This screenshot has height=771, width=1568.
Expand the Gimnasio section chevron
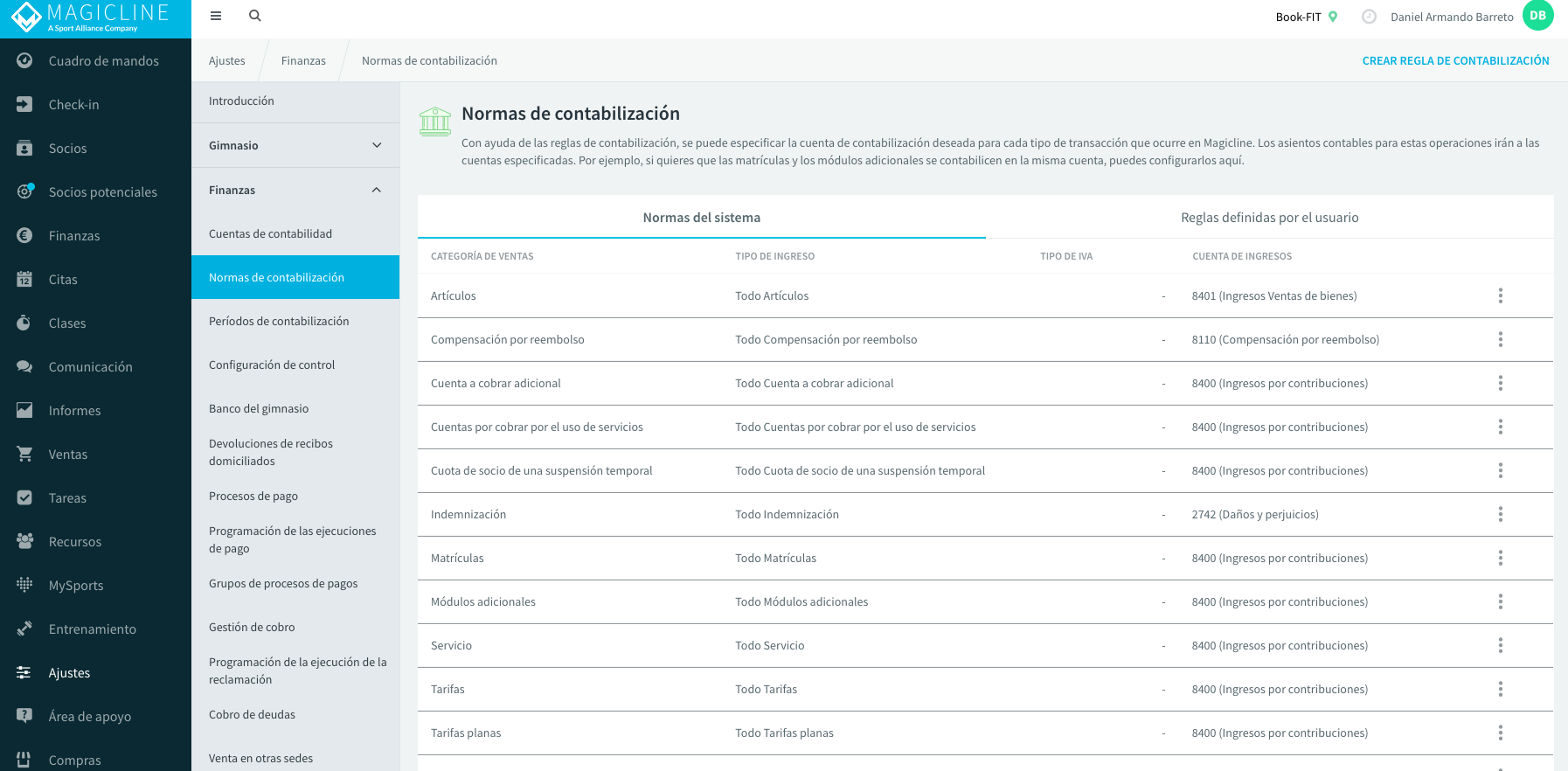(377, 145)
